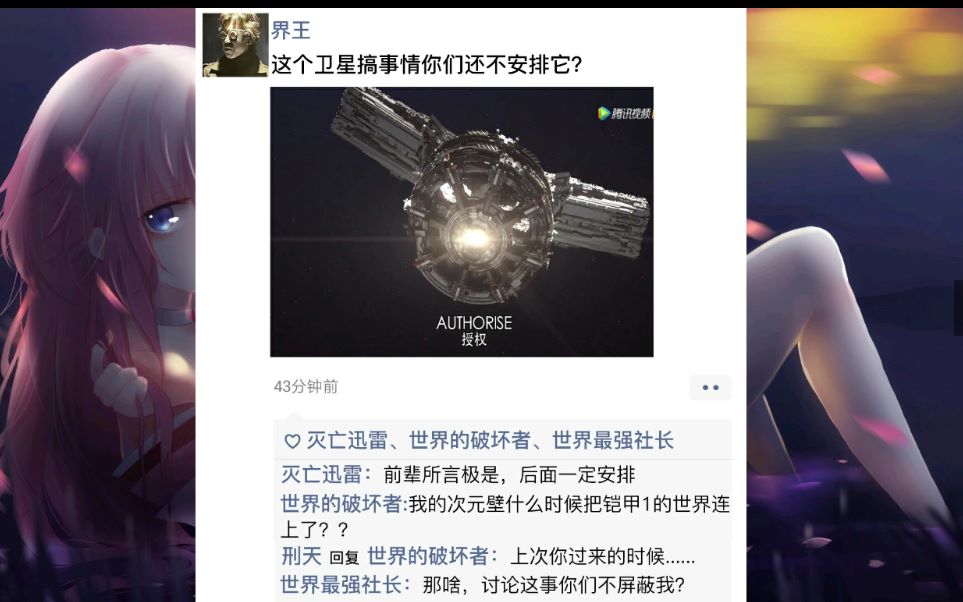Viewport: 963px width, 602px height.
Task: Open replied-to name 世界的破坏者 after 回复
Action: [x=427, y=557]
